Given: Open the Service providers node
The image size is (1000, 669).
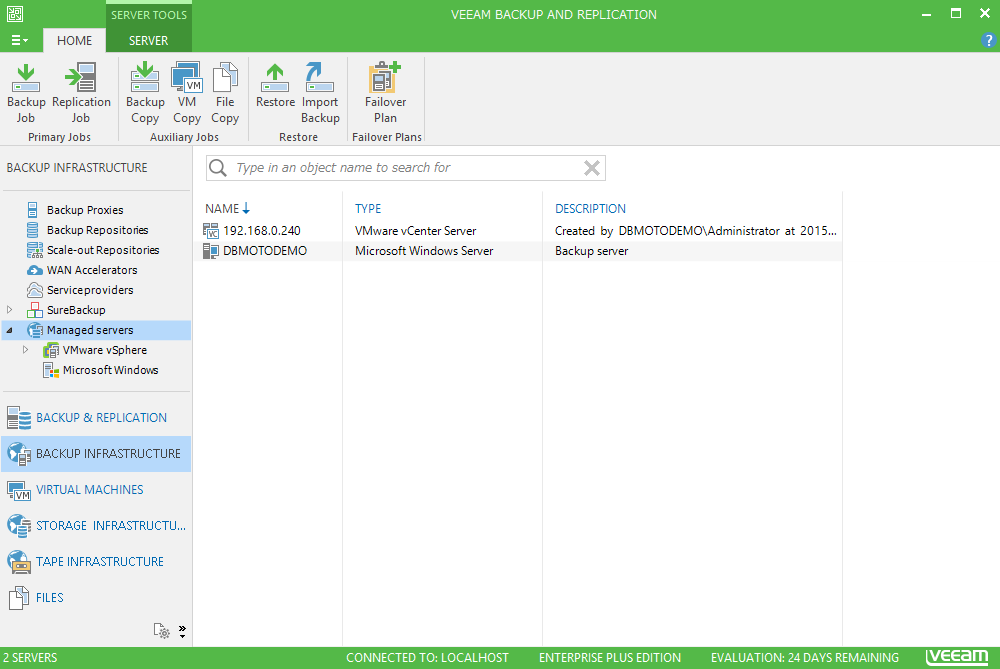Looking at the screenshot, I should pos(90,290).
